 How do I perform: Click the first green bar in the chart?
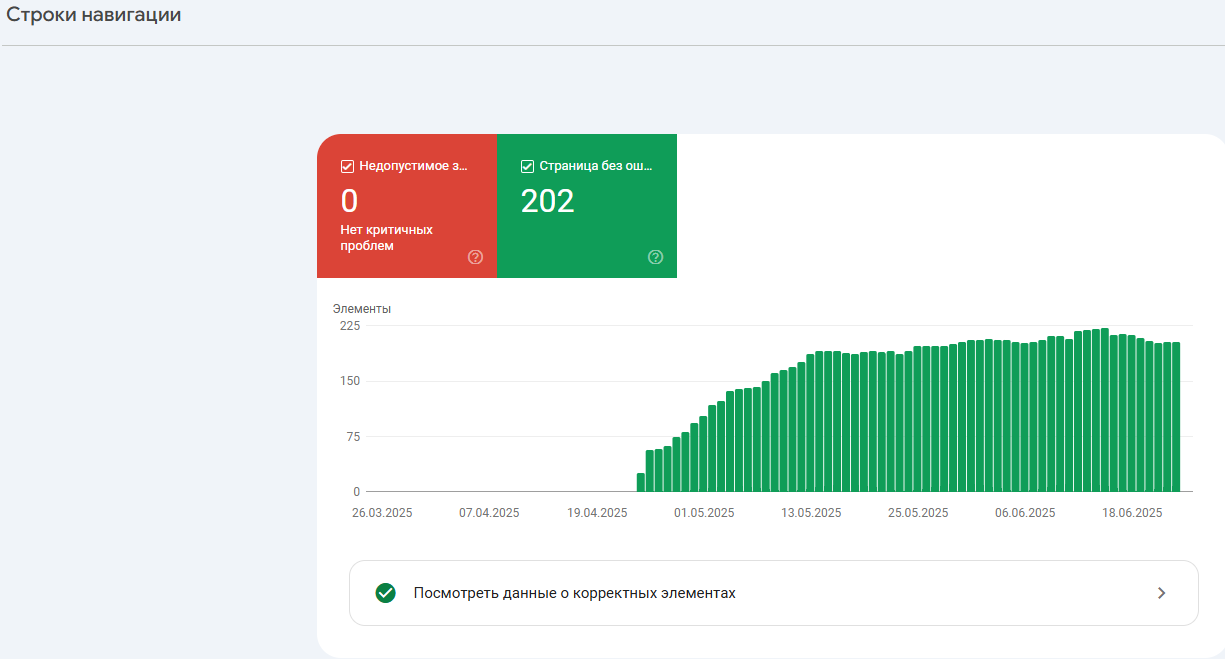click(641, 482)
